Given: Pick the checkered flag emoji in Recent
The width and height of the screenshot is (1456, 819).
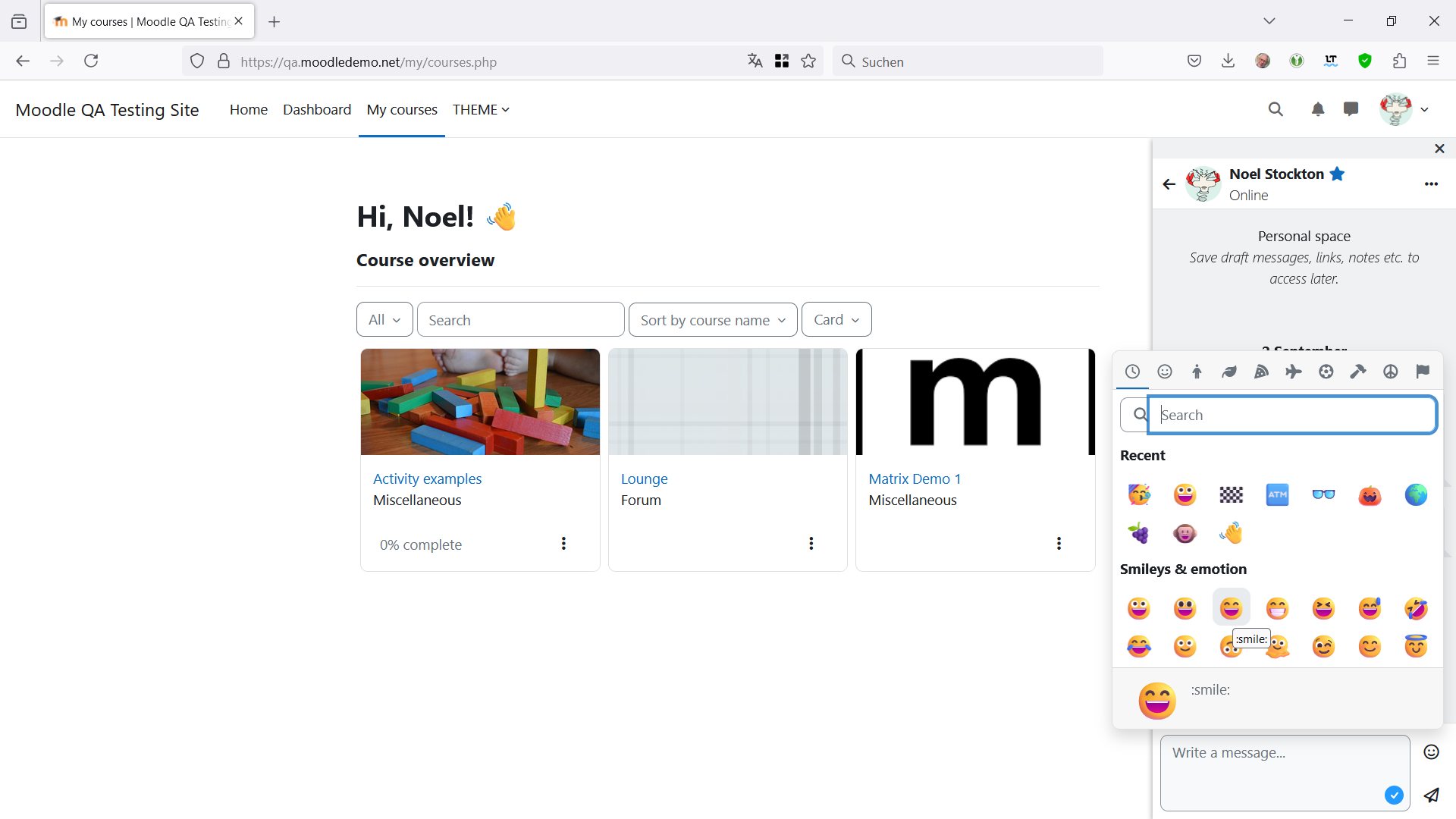Looking at the screenshot, I should [x=1232, y=494].
